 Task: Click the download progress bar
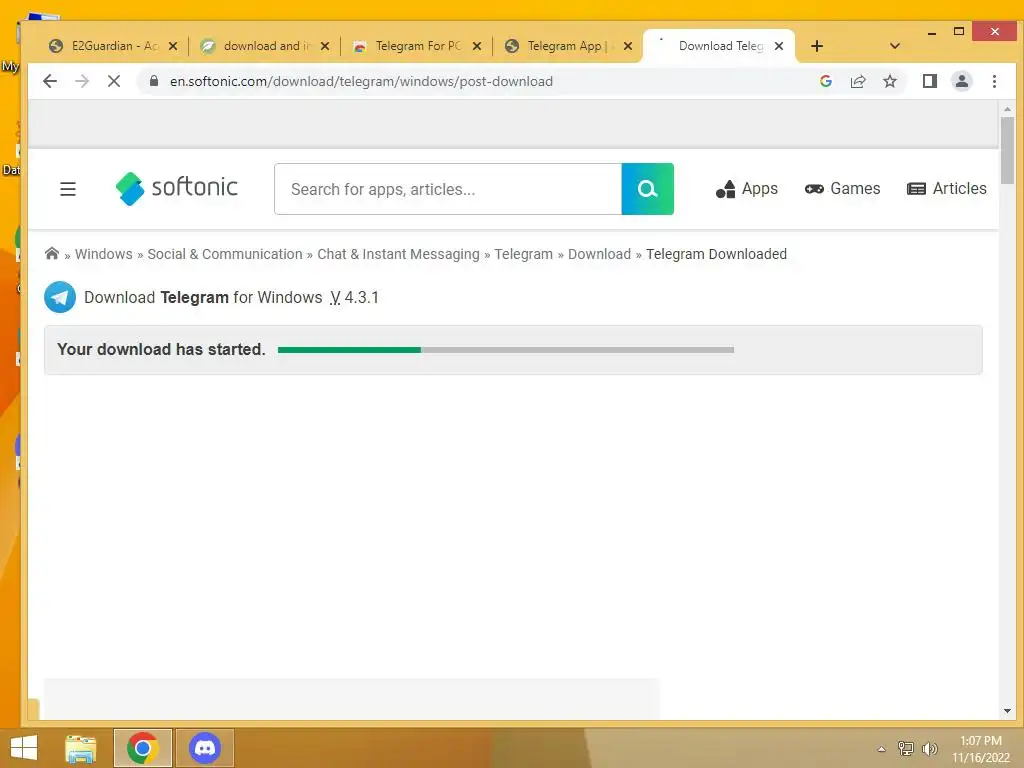pyautogui.click(x=505, y=350)
